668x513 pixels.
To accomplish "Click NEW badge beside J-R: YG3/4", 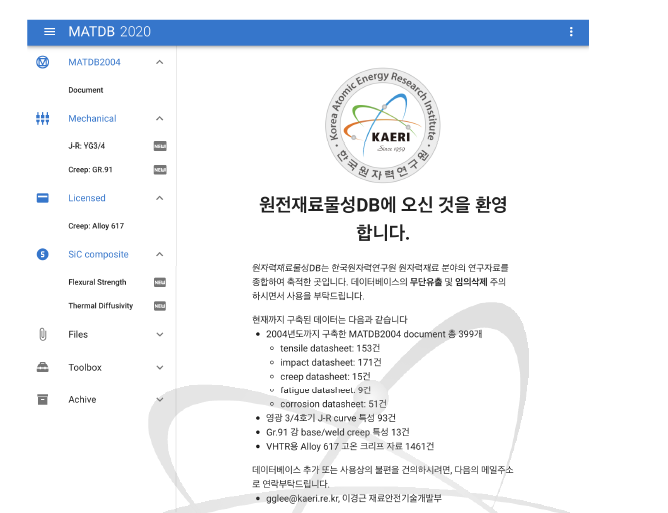I will (160, 146).
